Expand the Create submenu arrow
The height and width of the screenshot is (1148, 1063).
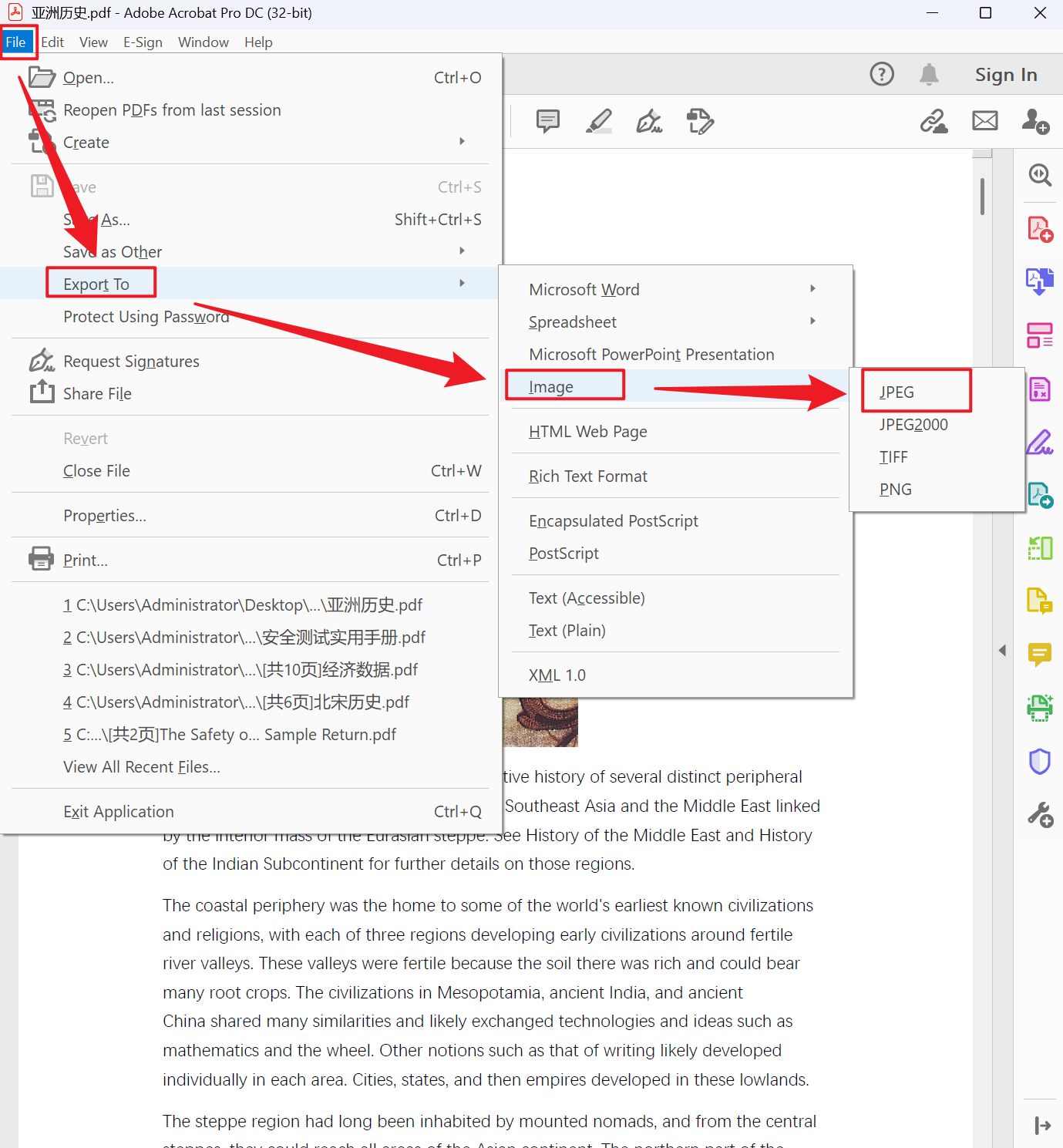click(x=463, y=141)
